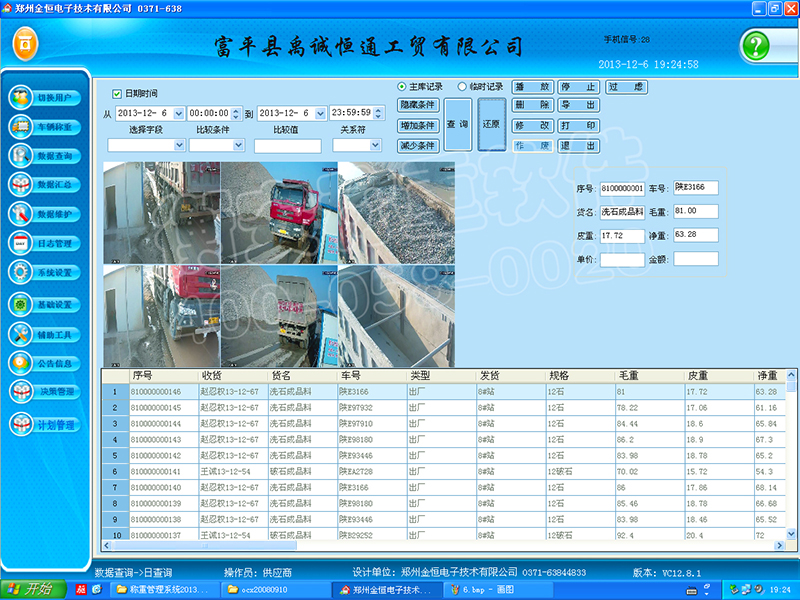Select the 临时记录 radio button
Viewport: 800px width, 600px height.
[462, 87]
